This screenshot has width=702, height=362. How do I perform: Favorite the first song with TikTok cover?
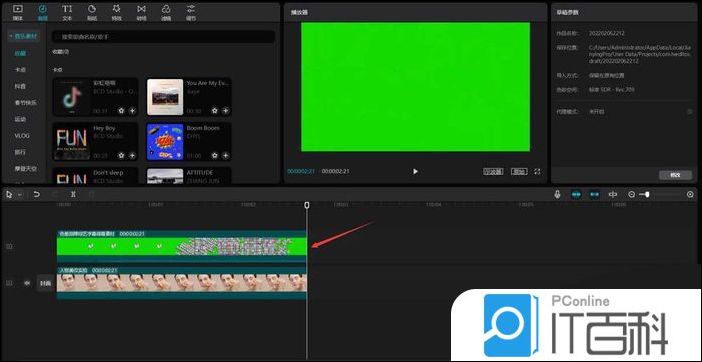121,111
